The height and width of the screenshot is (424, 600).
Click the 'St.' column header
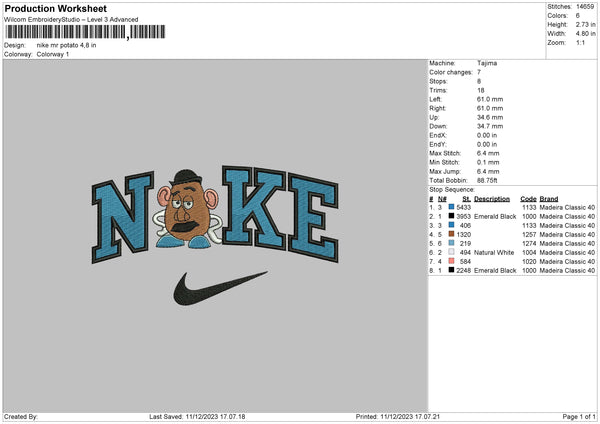tap(466, 199)
